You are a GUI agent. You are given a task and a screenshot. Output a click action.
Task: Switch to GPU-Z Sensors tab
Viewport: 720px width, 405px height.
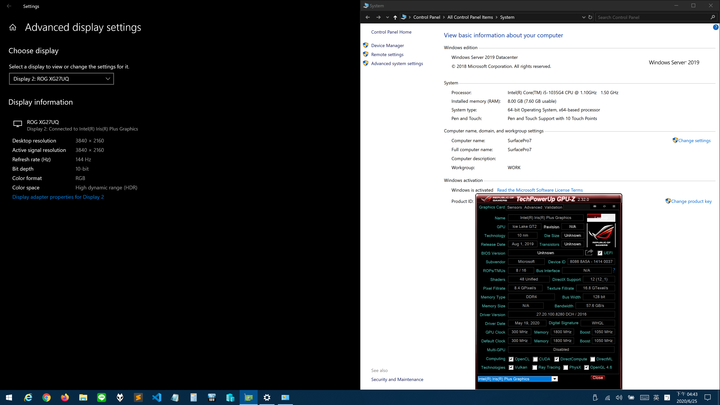514,207
